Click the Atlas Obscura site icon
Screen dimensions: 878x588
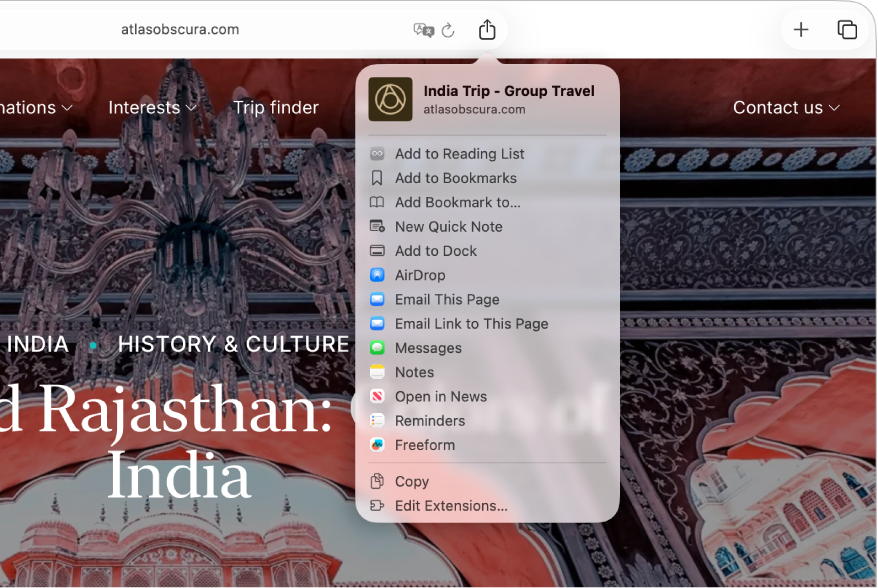[x=390, y=99]
